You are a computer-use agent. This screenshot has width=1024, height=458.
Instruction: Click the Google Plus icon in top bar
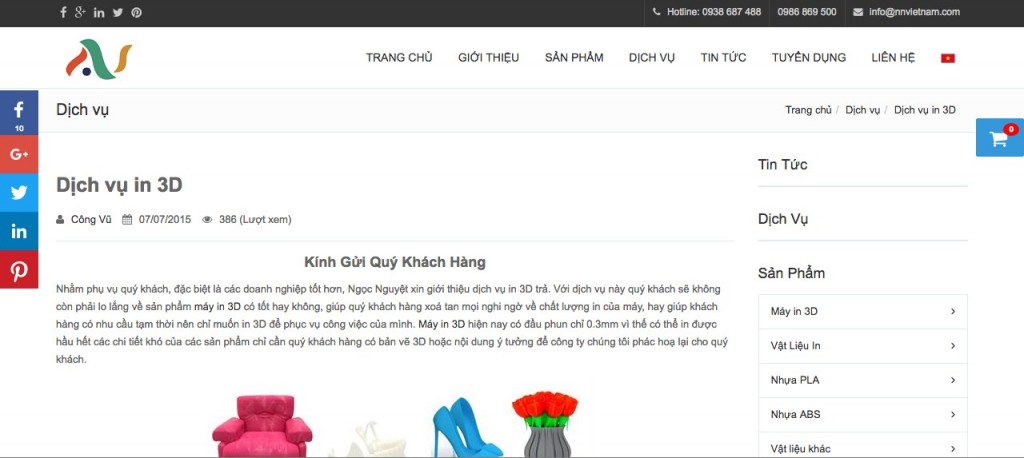80,12
